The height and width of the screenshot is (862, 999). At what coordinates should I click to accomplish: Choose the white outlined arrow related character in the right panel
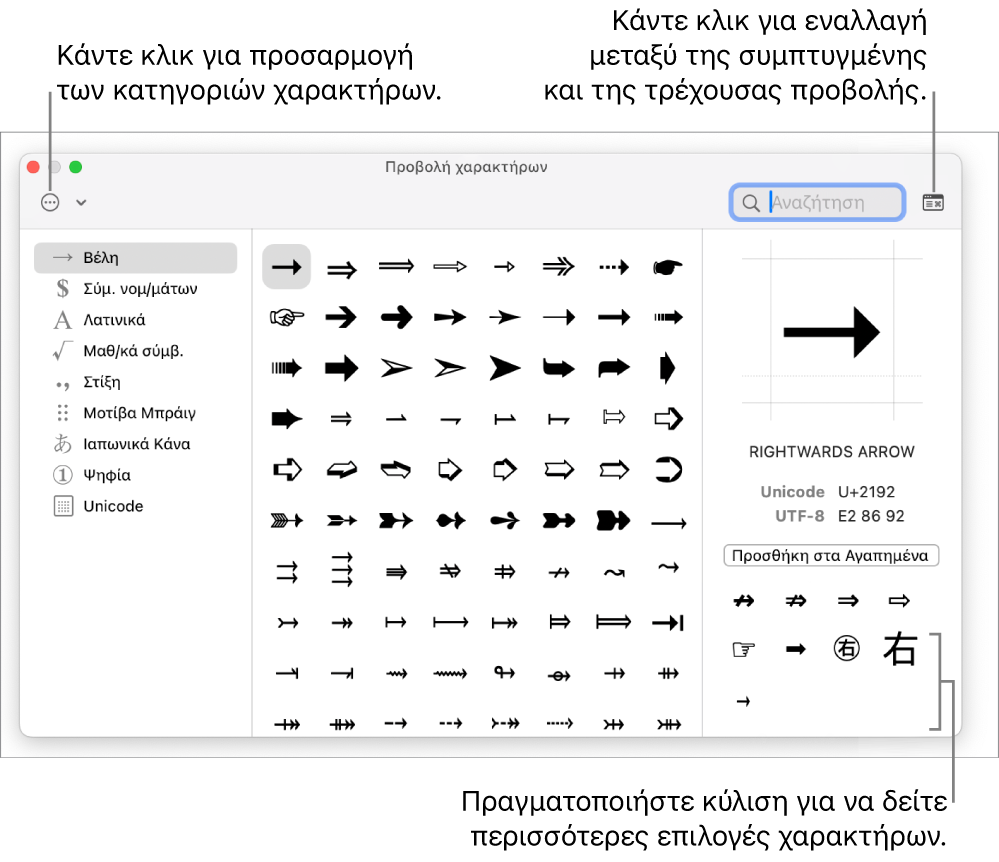pos(899,600)
